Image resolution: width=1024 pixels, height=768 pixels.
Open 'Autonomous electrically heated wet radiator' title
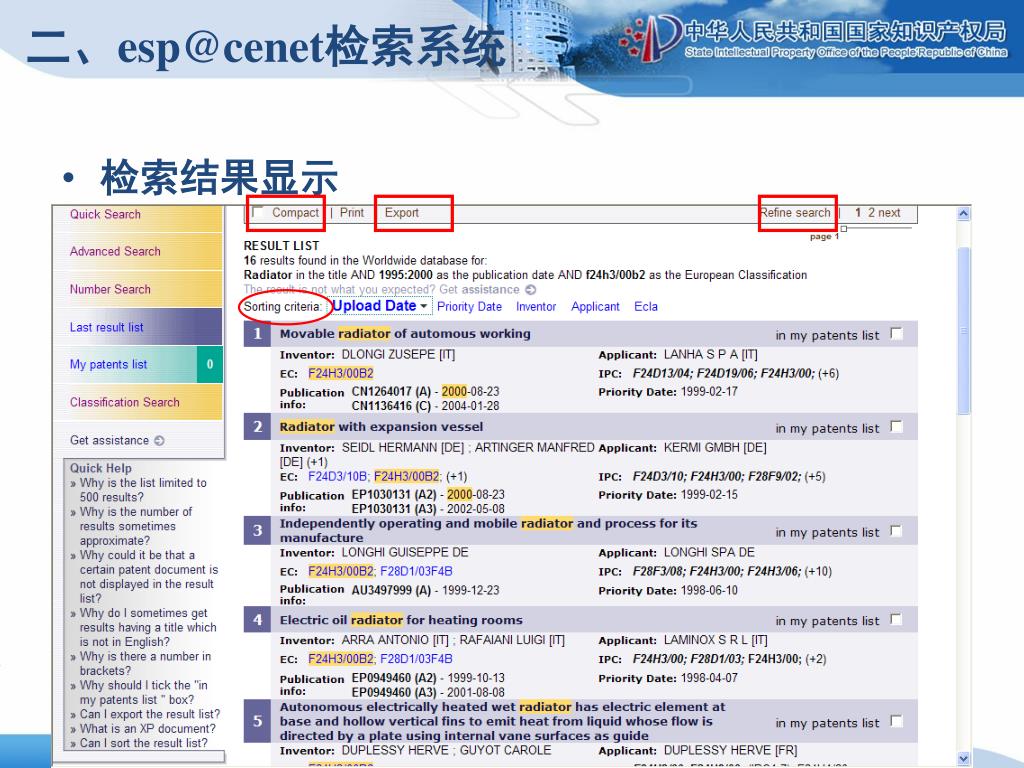tap(502, 721)
